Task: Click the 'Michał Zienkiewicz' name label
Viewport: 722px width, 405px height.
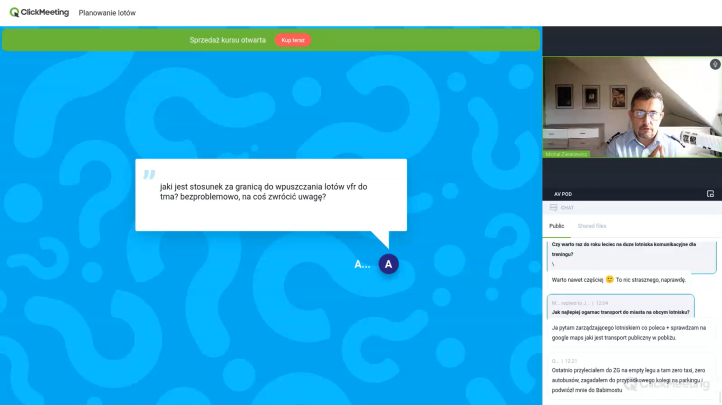Action: click(566, 154)
